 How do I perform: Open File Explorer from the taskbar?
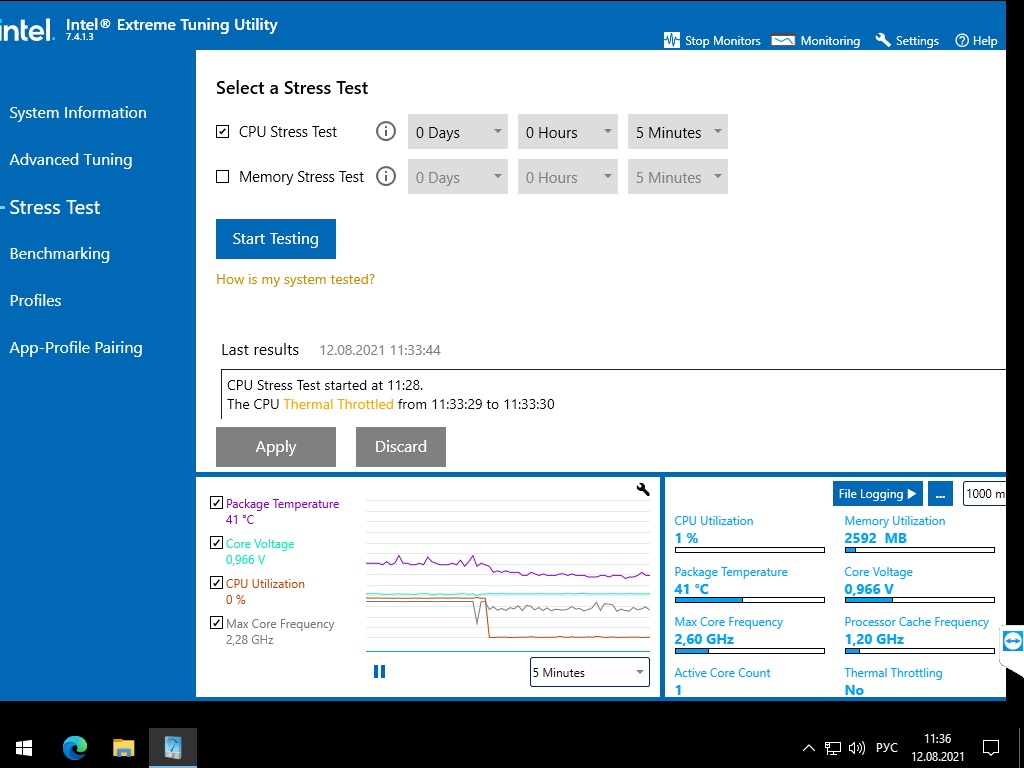tap(123, 748)
